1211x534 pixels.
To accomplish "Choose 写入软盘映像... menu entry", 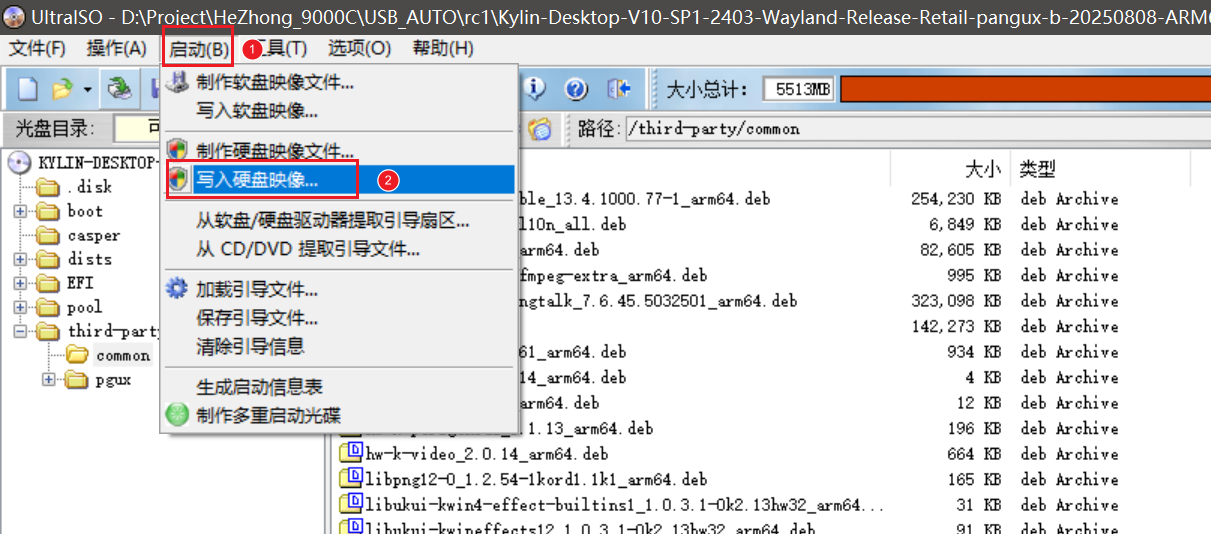I will click(x=338, y=110).
